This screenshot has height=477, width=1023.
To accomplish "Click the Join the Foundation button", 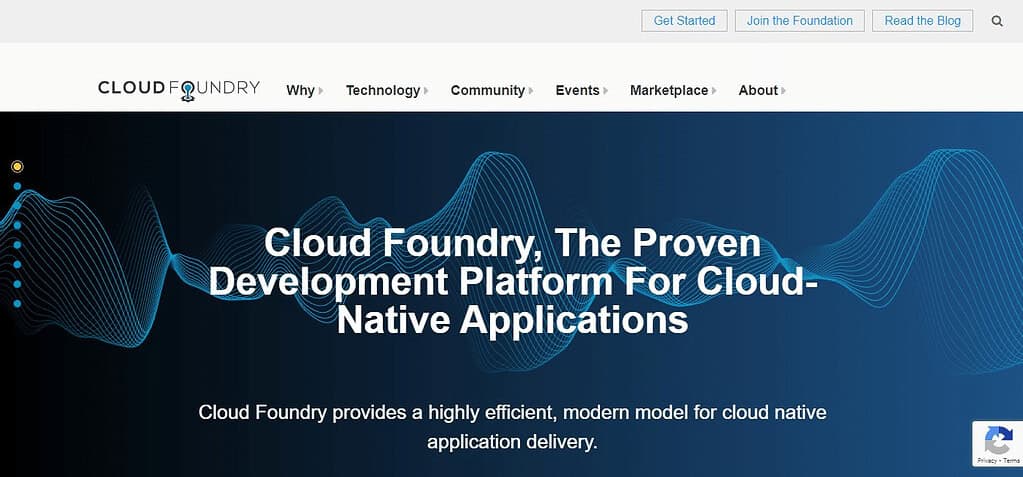I will click(800, 21).
